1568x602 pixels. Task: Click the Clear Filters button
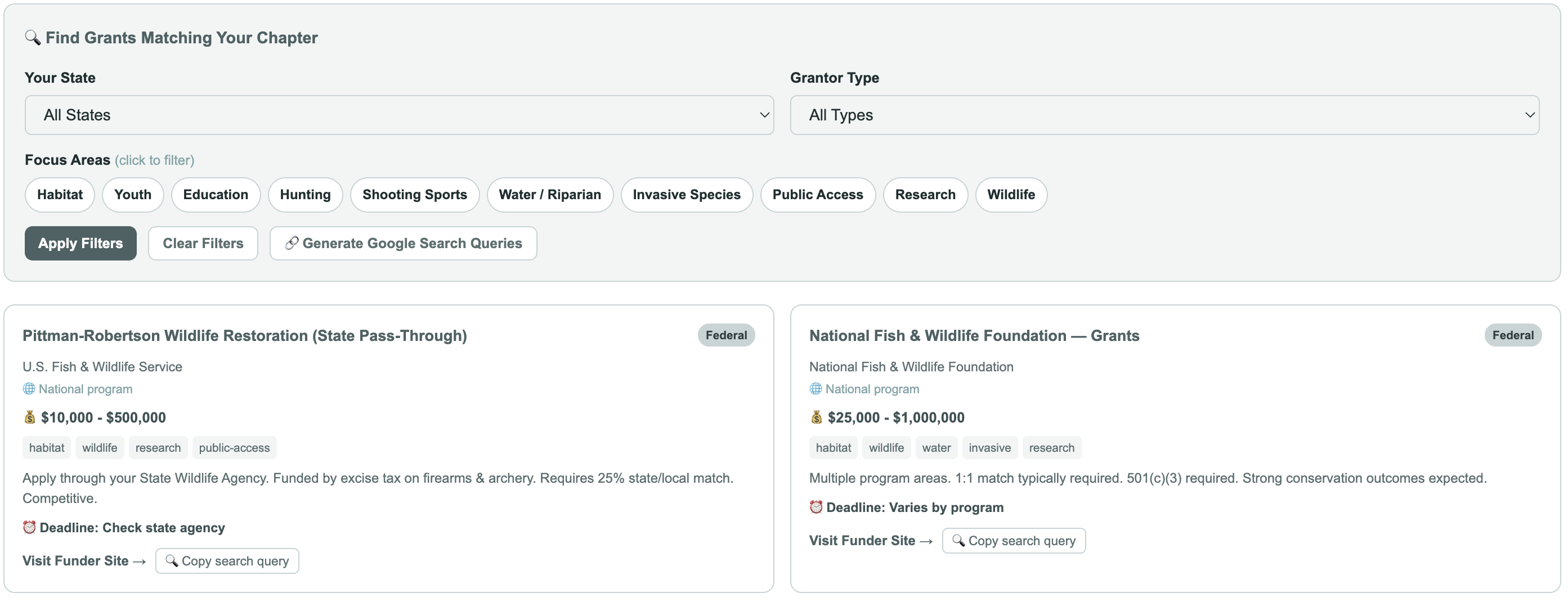[x=203, y=244]
